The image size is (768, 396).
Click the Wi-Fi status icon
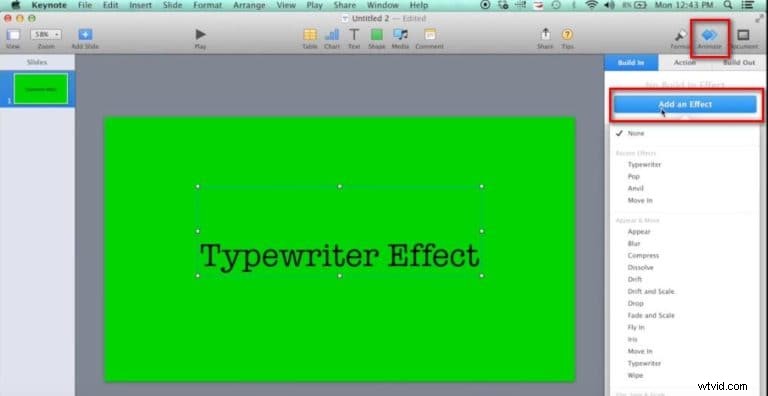592,5
